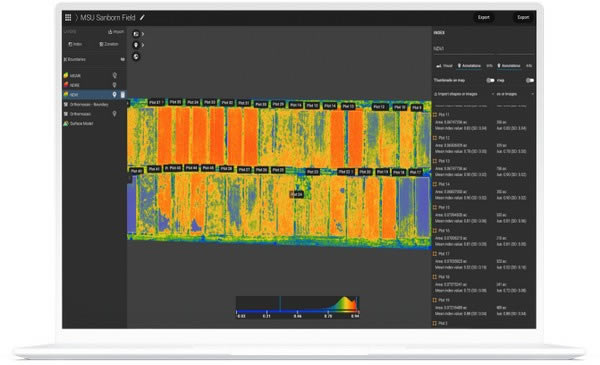Switch to the Zonation tab

click(x=109, y=44)
